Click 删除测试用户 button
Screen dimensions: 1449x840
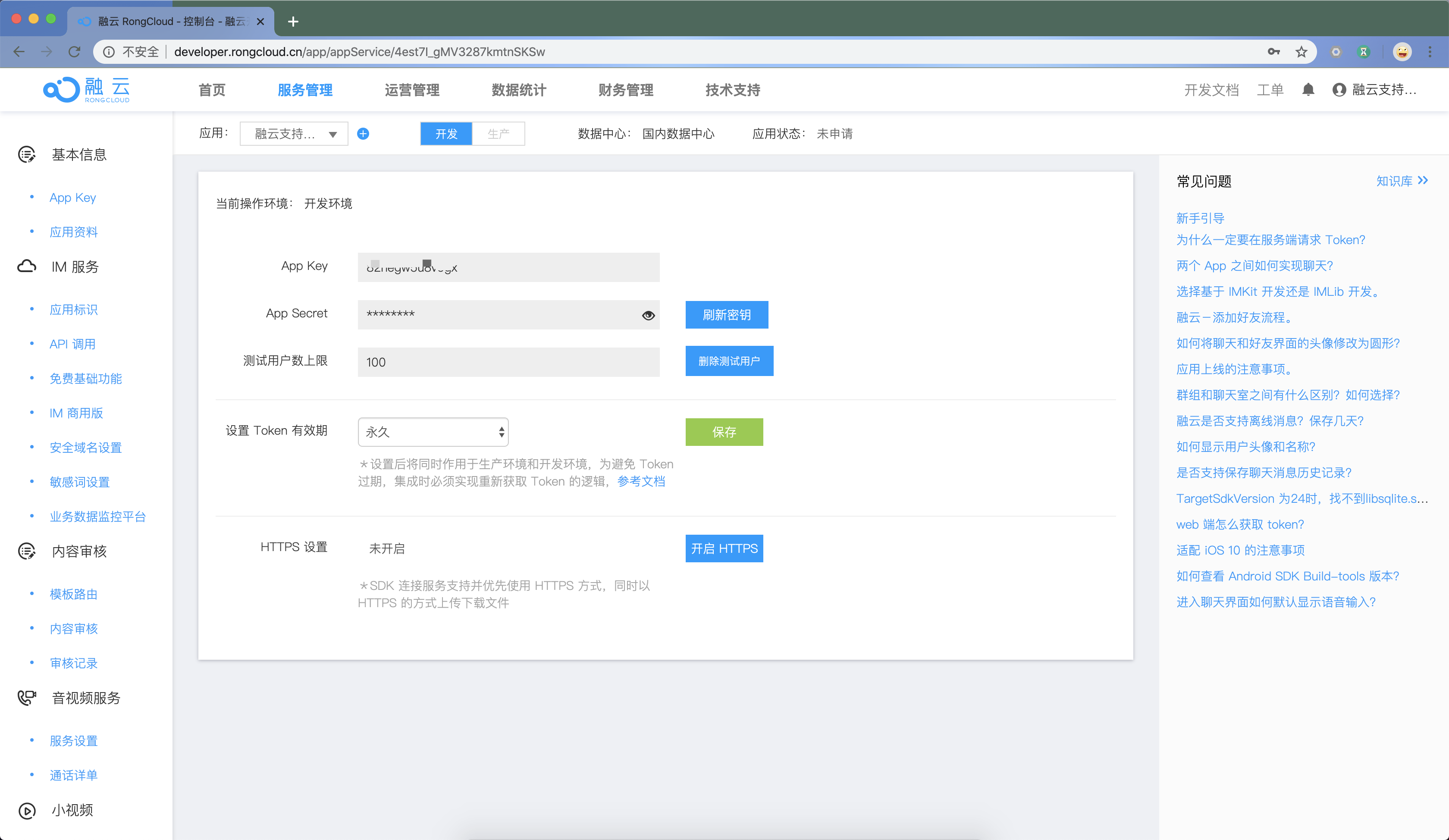(729, 360)
